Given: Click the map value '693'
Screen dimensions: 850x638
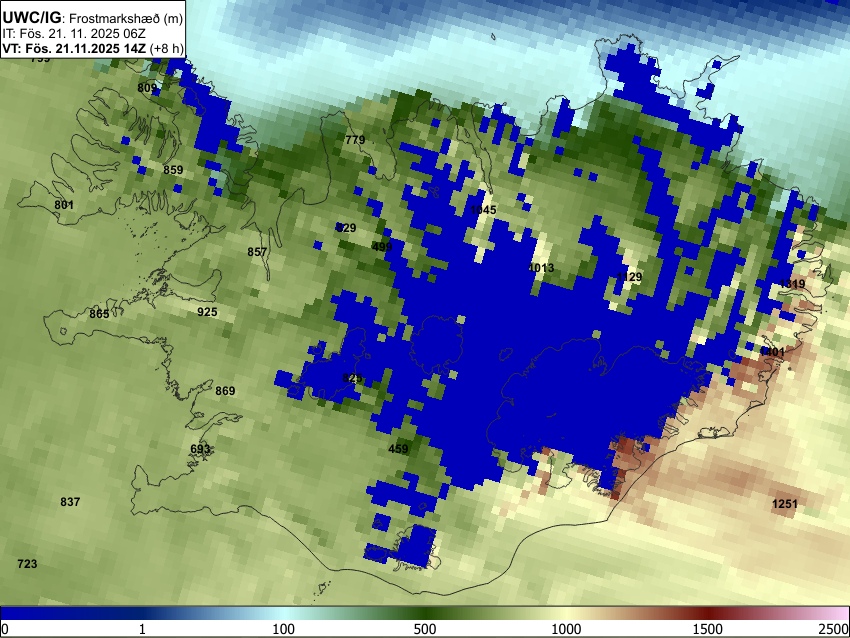Looking at the screenshot, I should pos(200,449).
